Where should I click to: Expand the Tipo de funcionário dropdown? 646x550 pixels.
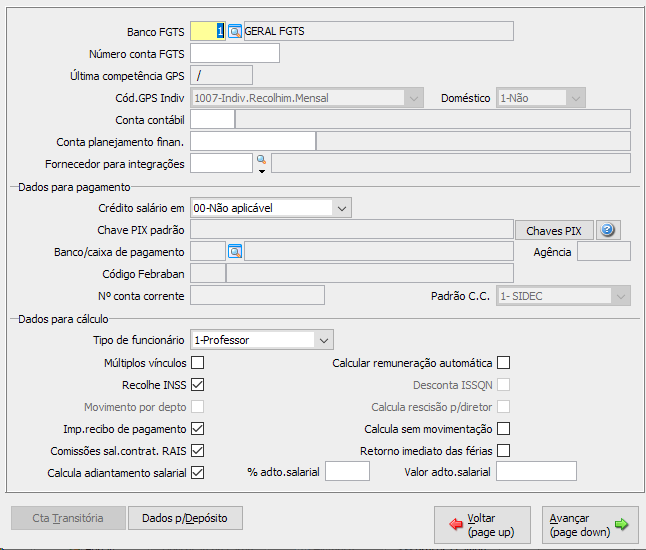322,340
